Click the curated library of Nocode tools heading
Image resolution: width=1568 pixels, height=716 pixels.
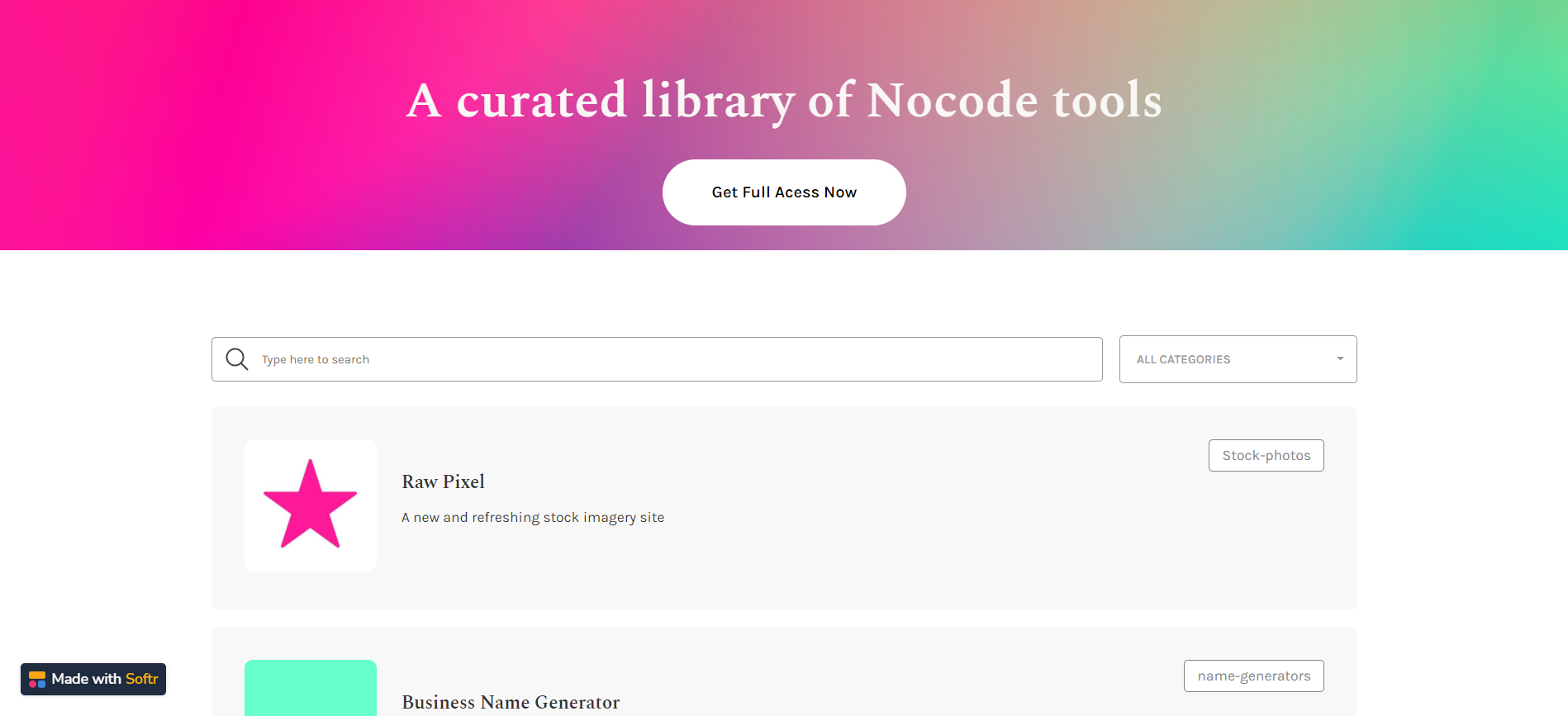click(x=784, y=101)
